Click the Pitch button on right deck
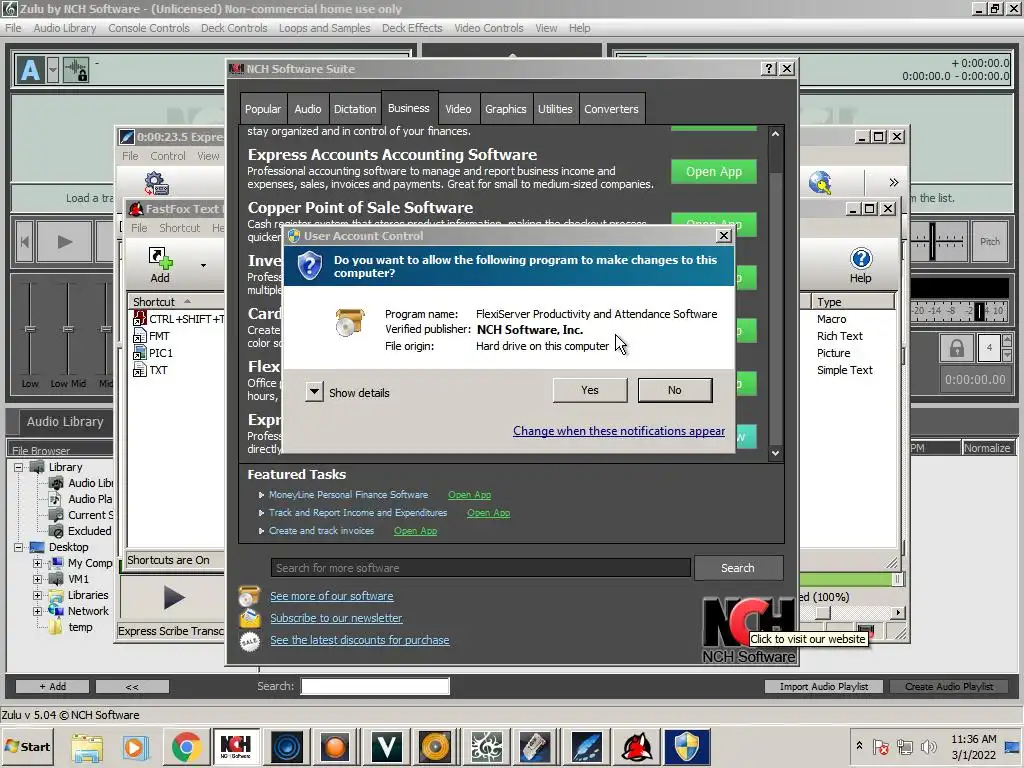Viewport: 1024px width, 768px height. [x=989, y=242]
